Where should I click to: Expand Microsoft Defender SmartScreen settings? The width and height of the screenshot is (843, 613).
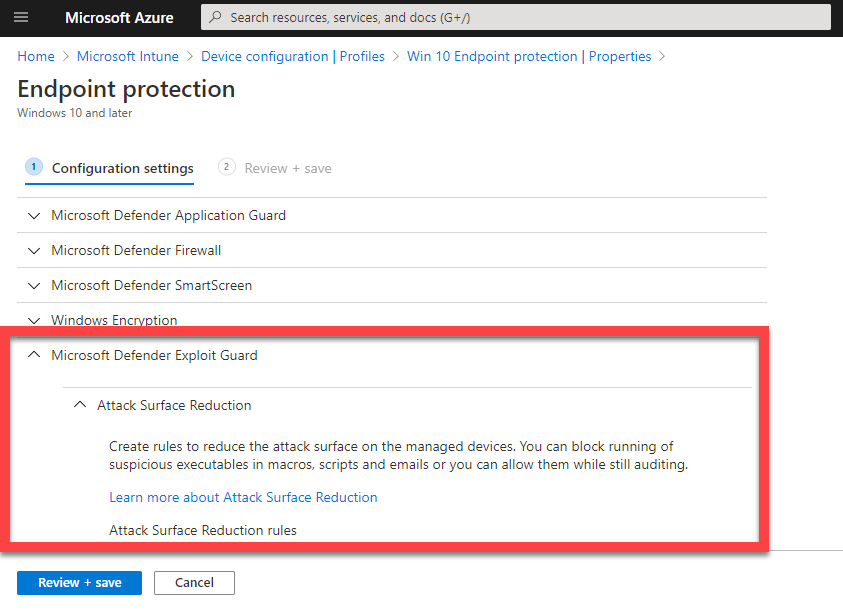point(151,285)
